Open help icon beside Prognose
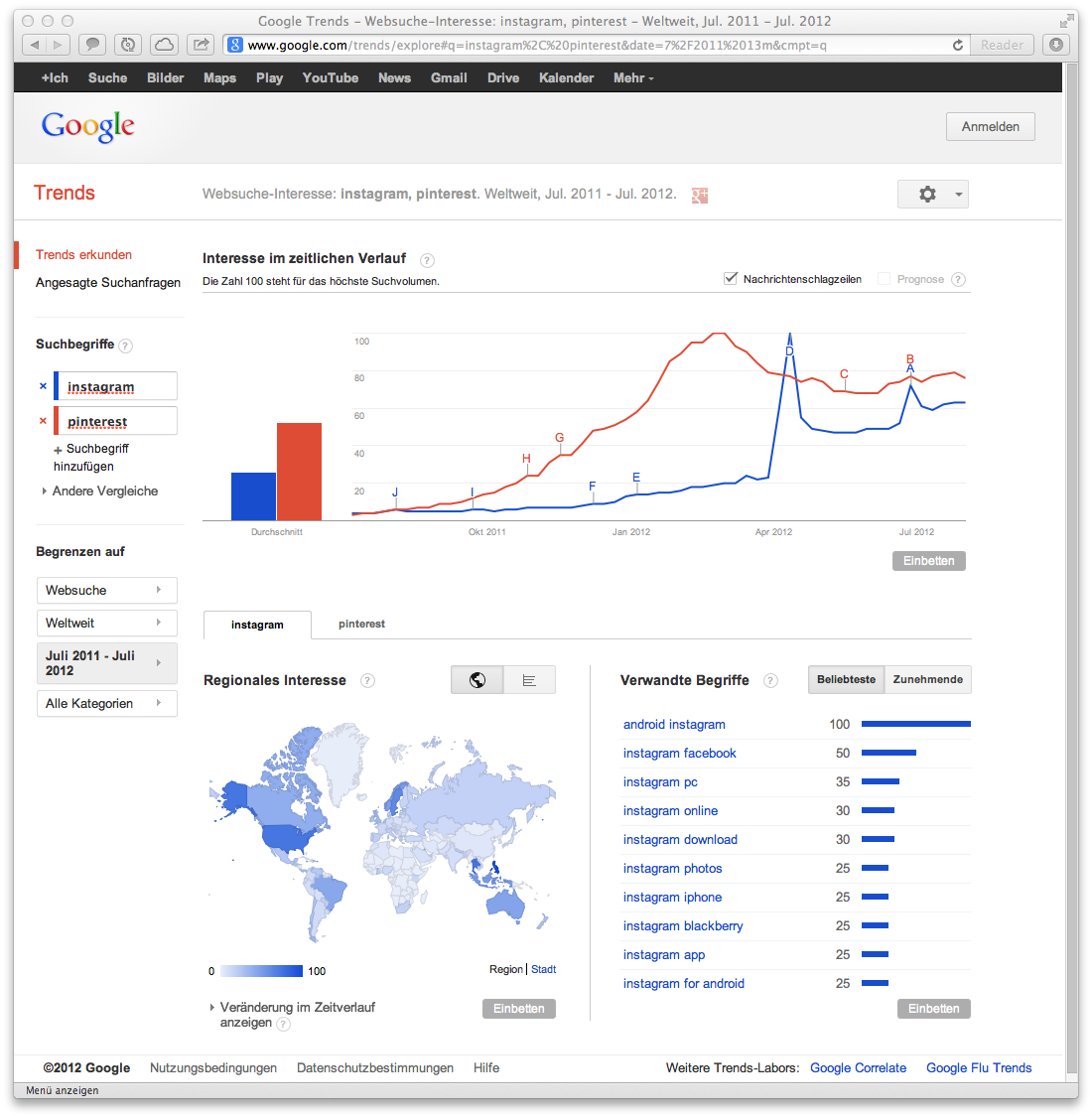 959,280
